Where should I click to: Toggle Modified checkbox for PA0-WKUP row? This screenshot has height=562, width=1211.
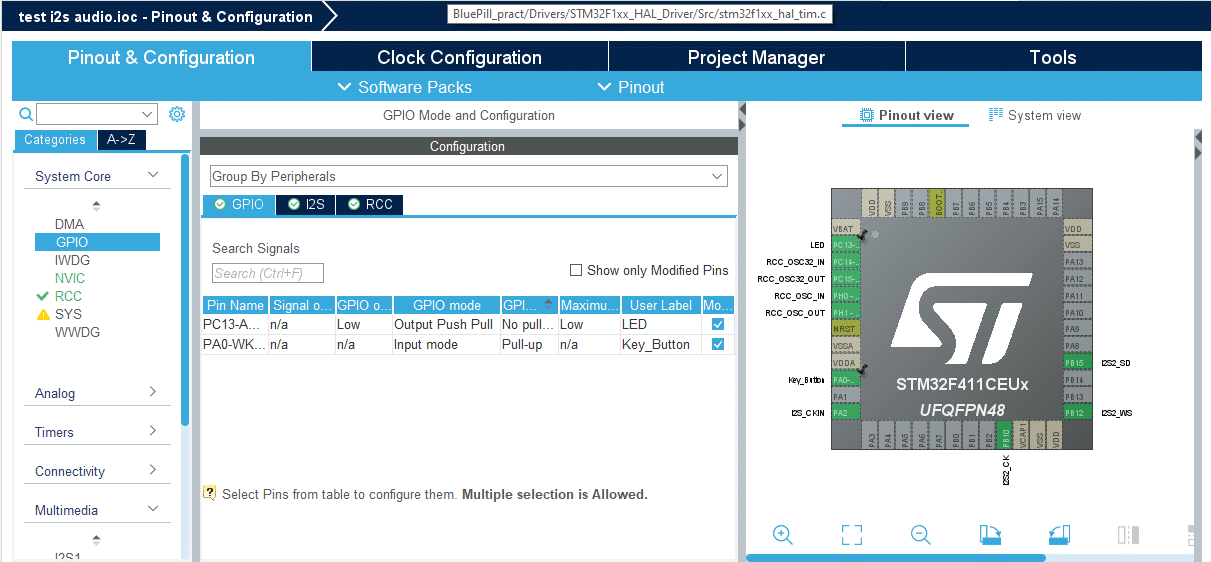718,344
